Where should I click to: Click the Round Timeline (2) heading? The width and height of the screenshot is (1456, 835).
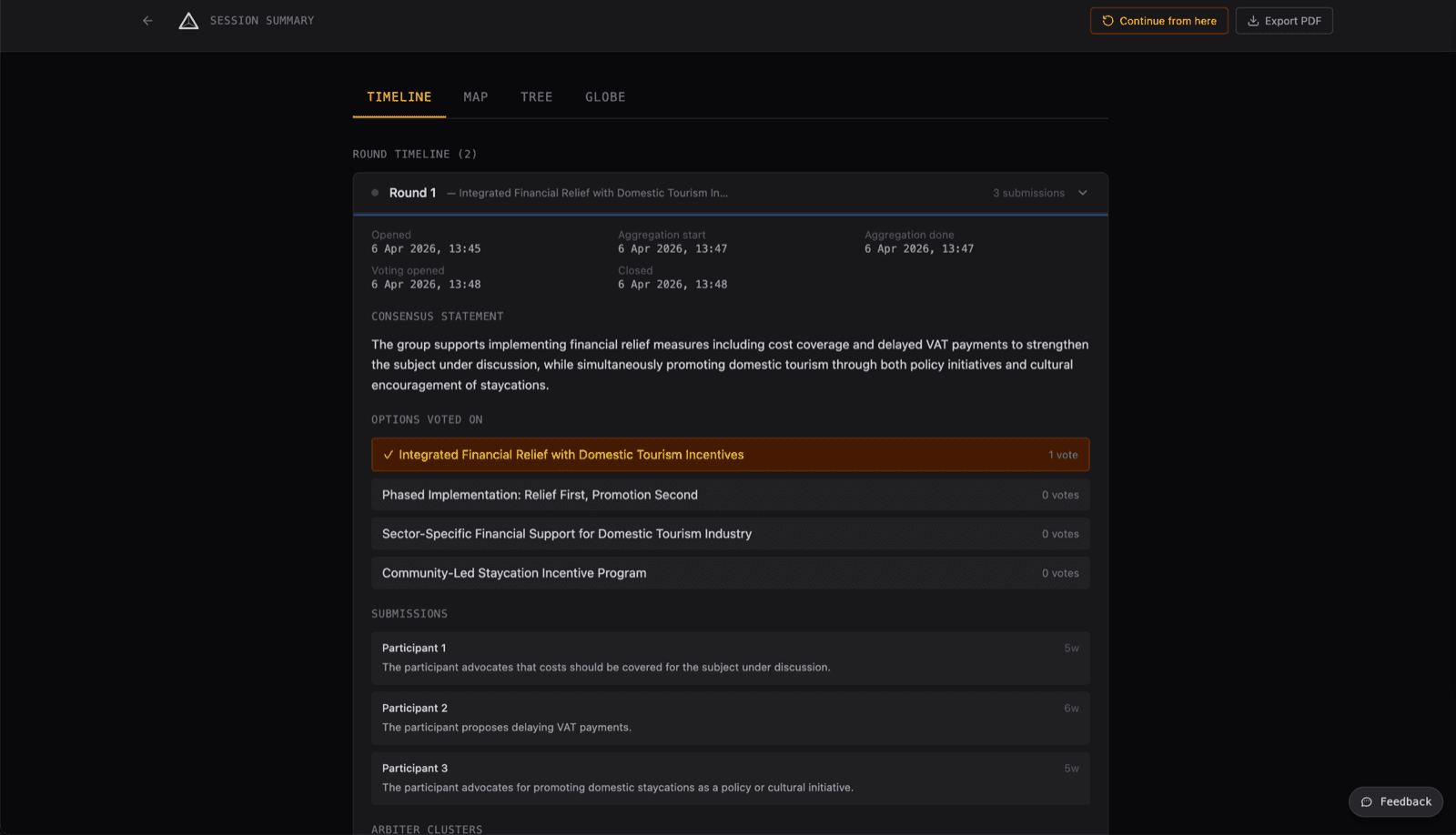415,154
